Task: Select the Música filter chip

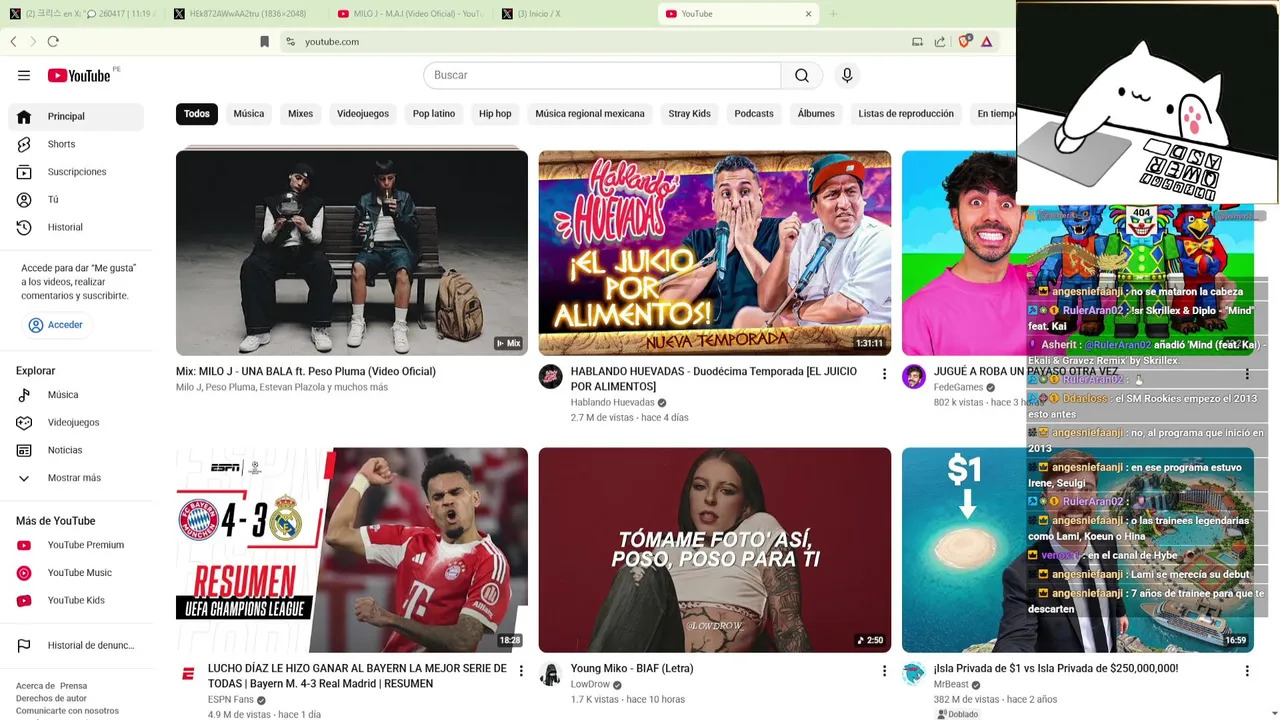Action: point(249,114)
